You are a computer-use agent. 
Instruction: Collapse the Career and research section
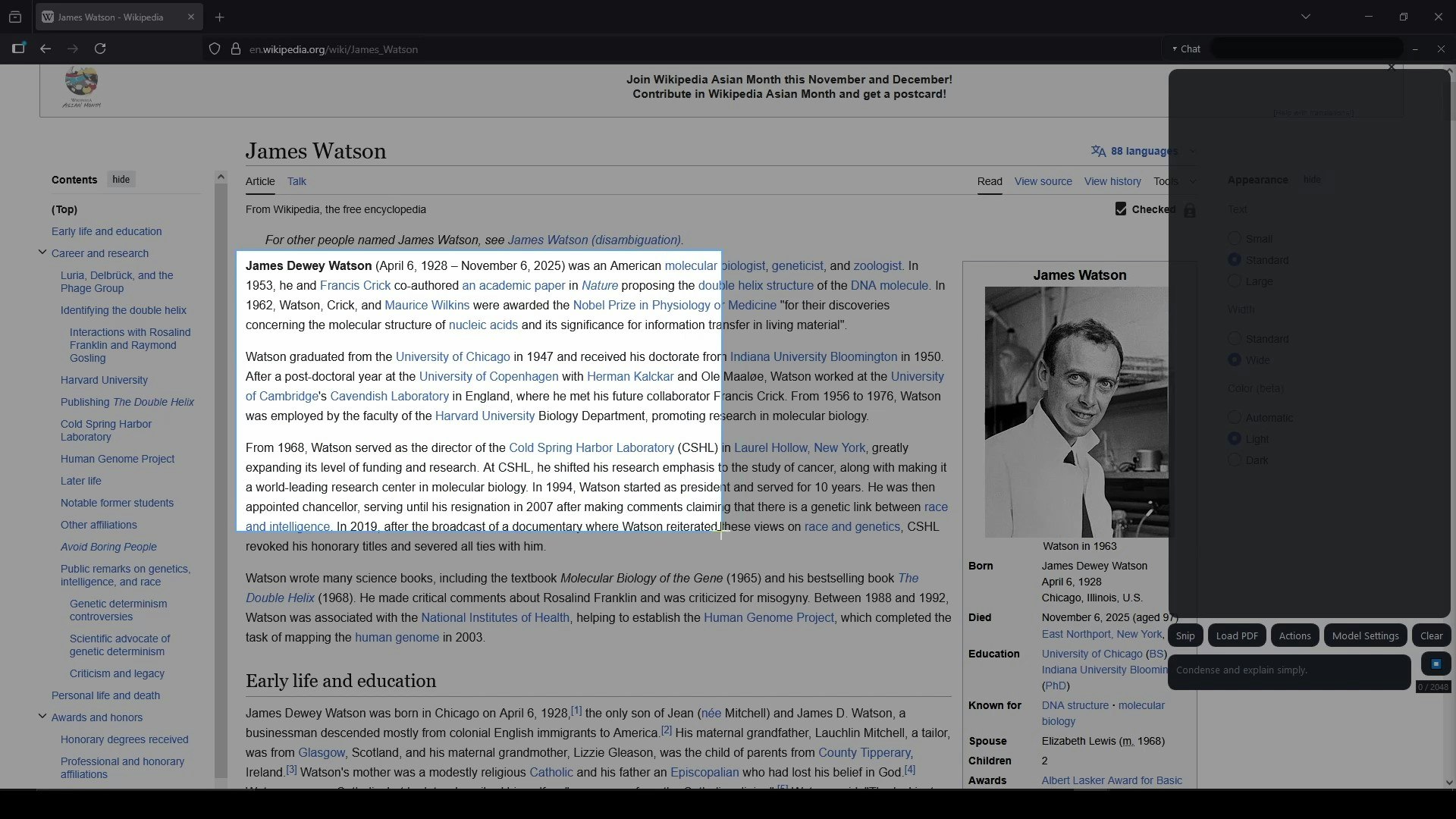(42, 253)
